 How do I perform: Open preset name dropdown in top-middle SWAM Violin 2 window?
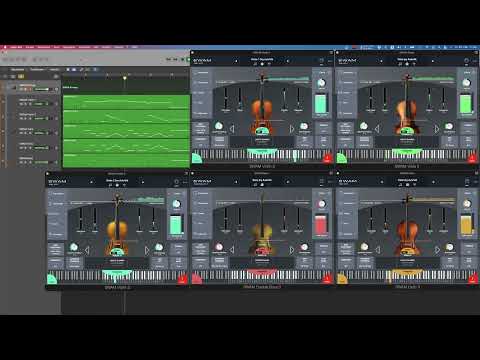click(262, 59)
